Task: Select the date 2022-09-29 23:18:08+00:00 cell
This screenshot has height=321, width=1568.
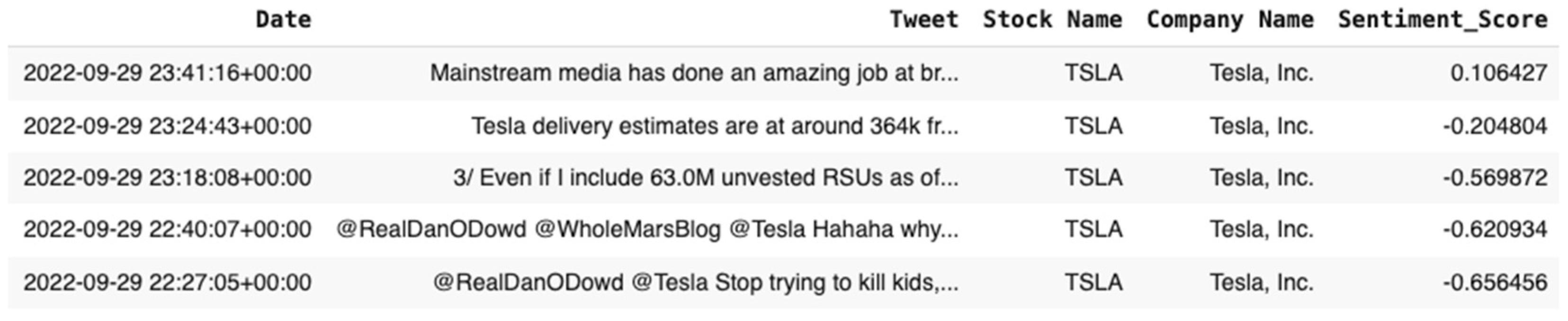Action: 167,178
